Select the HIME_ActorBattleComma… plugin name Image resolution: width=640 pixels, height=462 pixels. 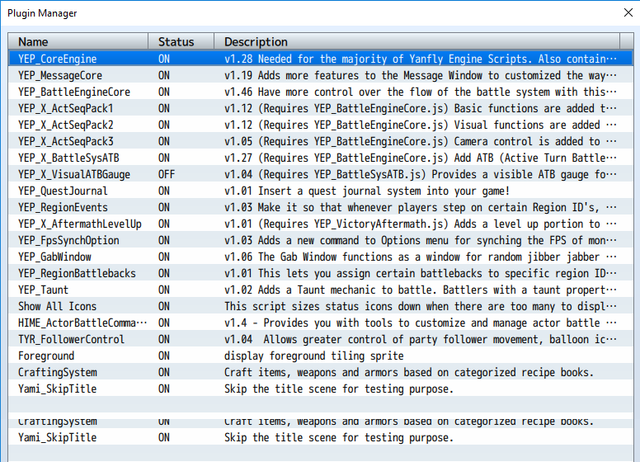(82, 323)
